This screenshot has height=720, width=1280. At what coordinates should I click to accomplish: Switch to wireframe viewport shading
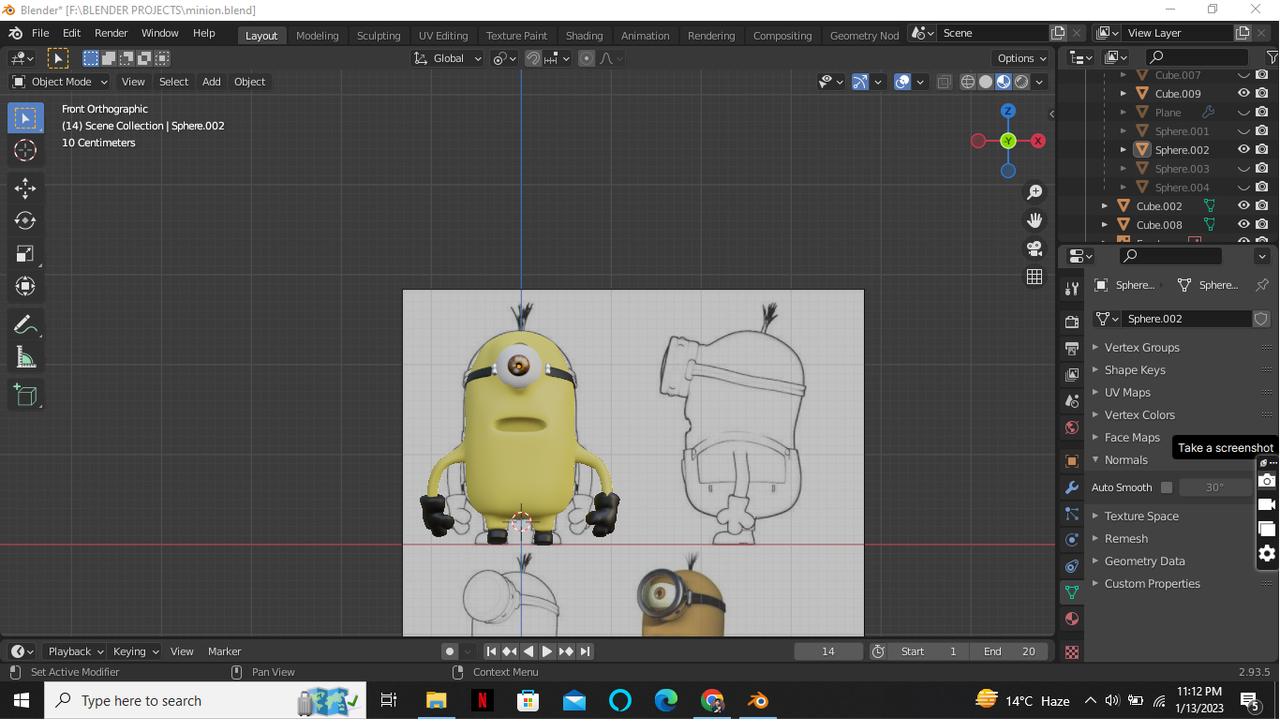click(967, 82)
